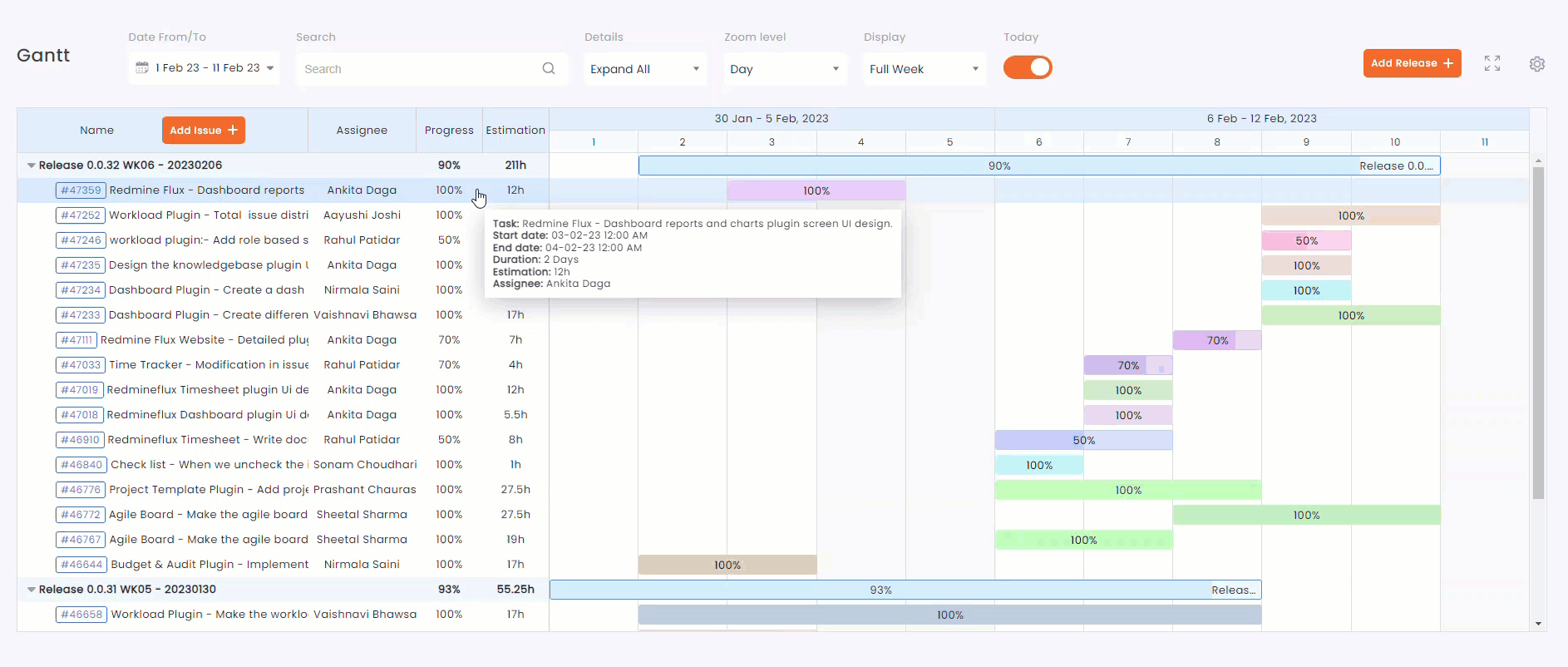This screenshot has height=667, width=1568.
Task: Click the search magnifier icon
Action: (549, 69)
